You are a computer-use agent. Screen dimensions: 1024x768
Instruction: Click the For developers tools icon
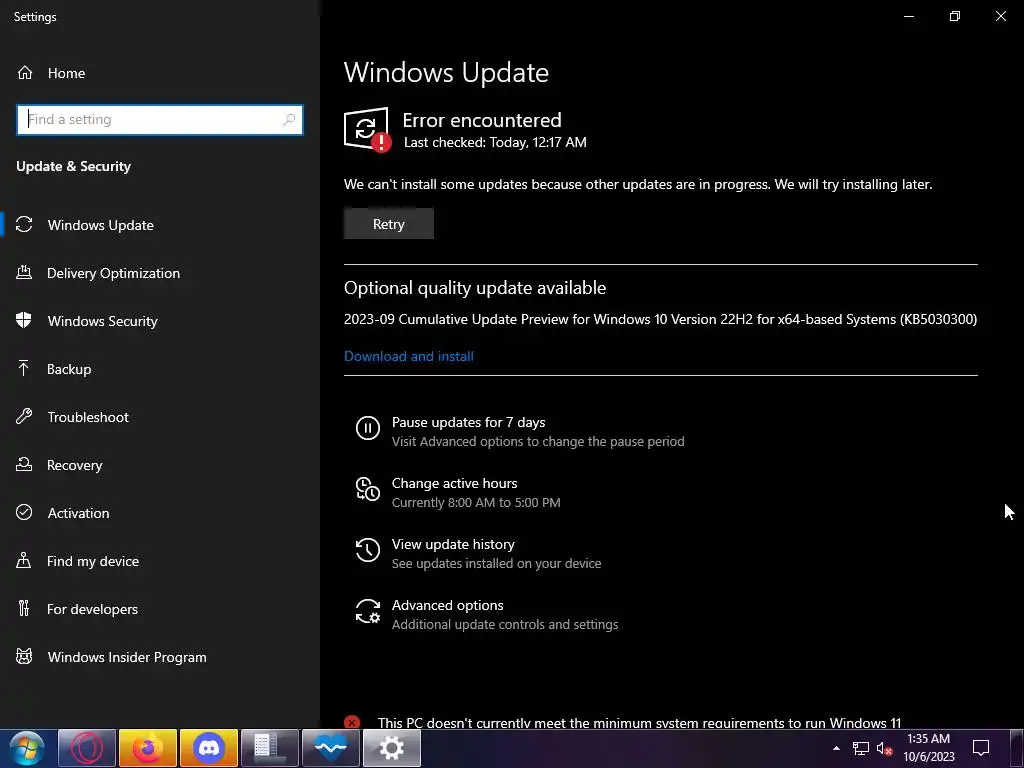[24, 609]
